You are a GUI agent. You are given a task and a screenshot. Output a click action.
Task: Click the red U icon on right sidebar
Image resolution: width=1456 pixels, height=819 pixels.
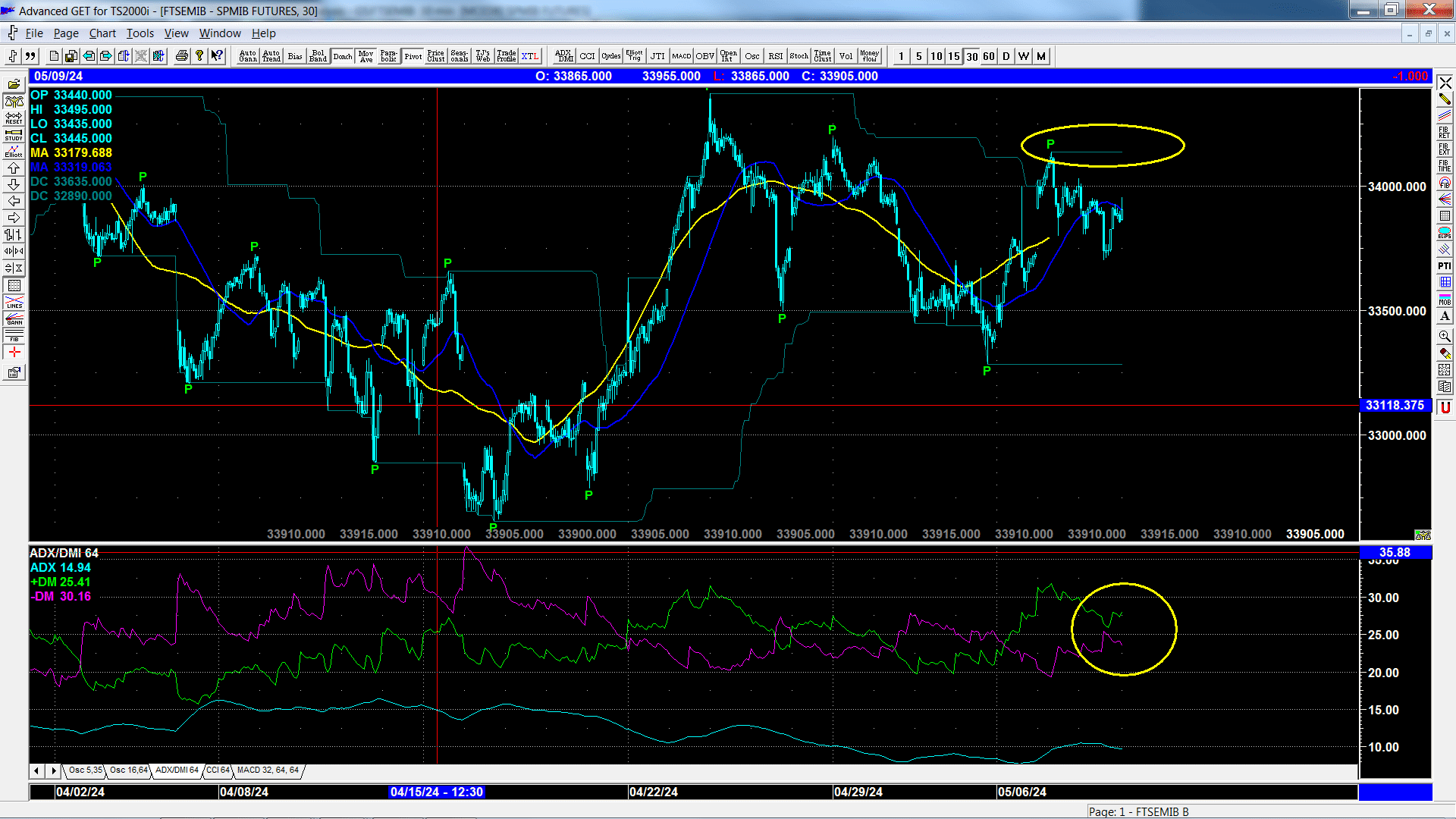point(1444,407)
